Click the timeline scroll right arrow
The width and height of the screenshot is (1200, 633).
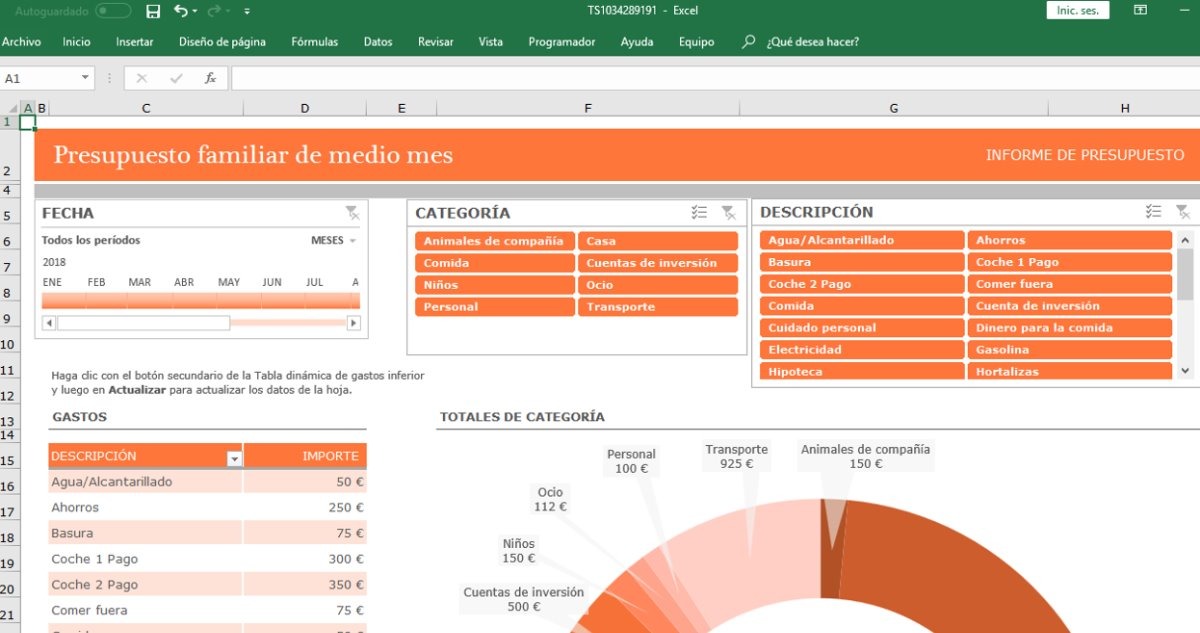[353, 323]
